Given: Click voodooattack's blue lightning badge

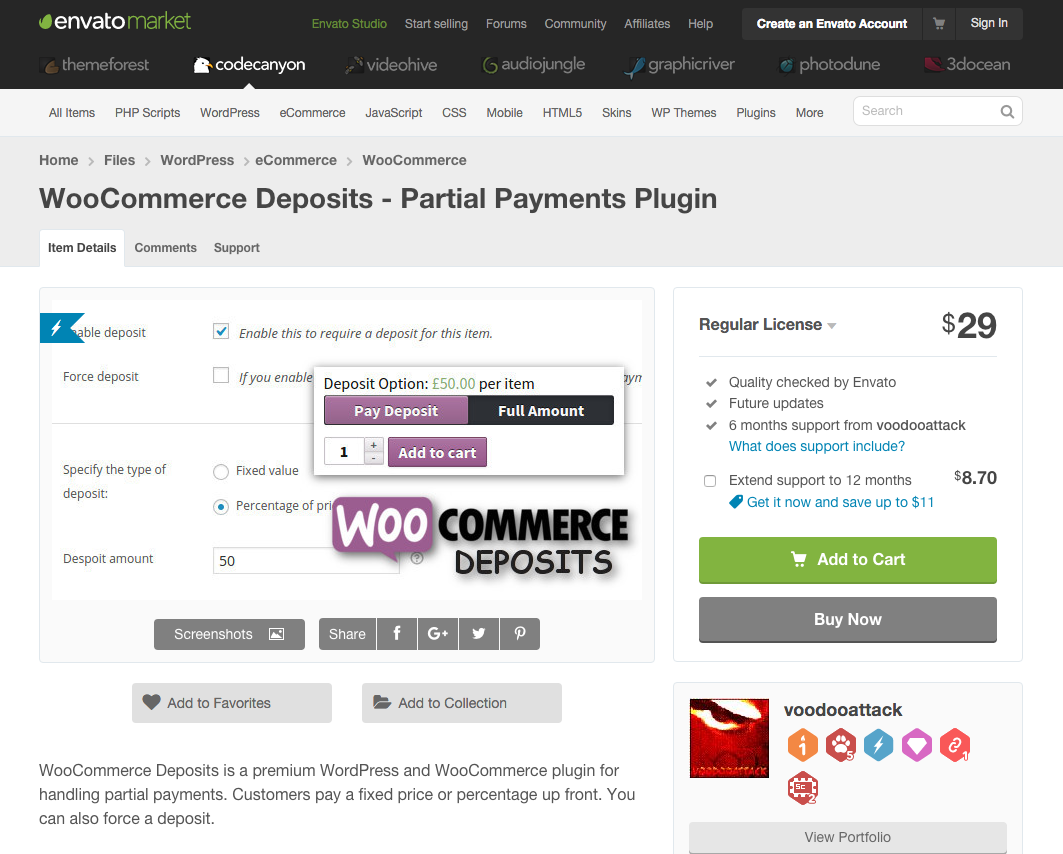Looking at the screenshot, I should [879, 745].
